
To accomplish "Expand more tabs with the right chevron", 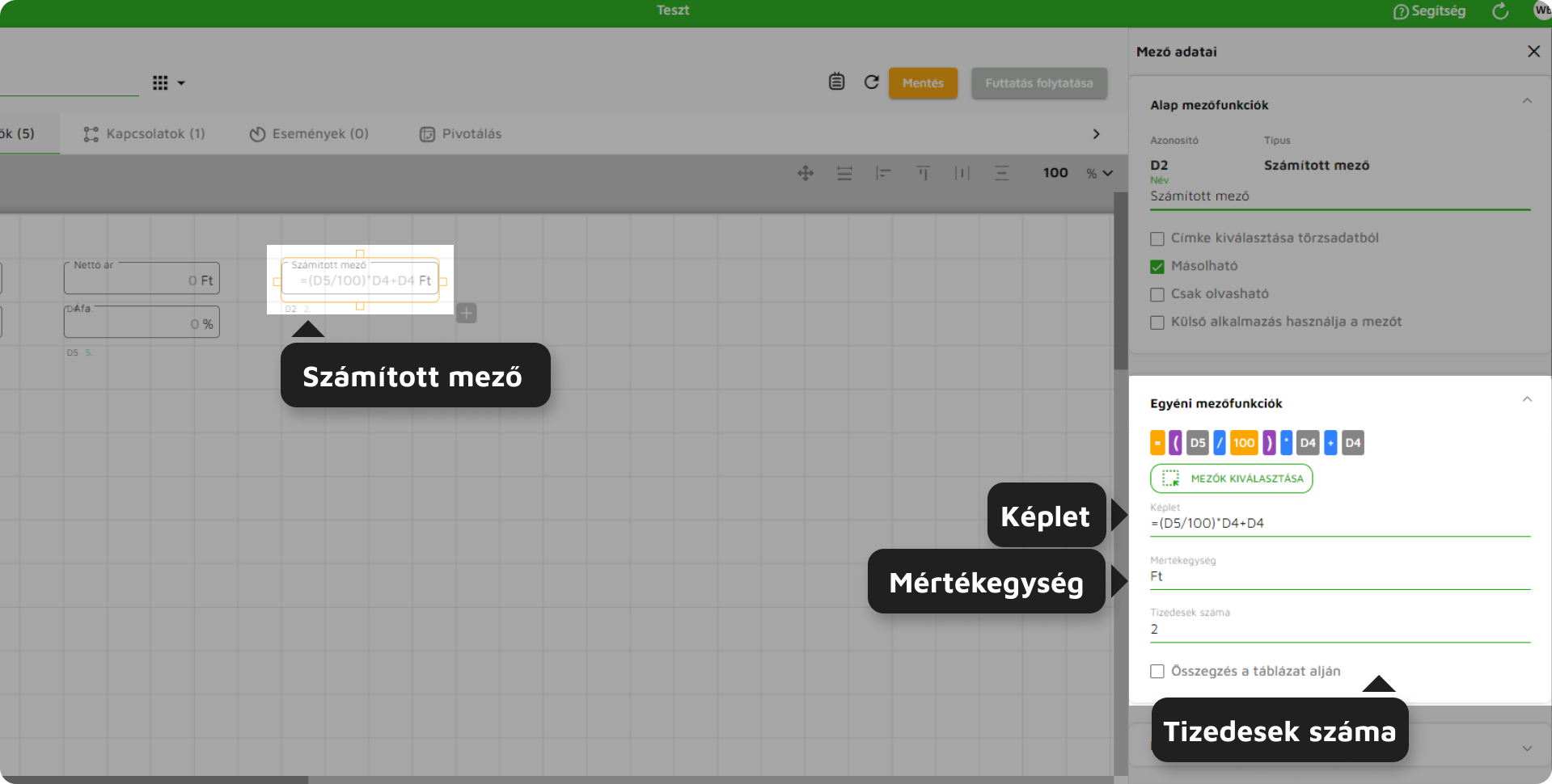I will tap(1096, 134).
